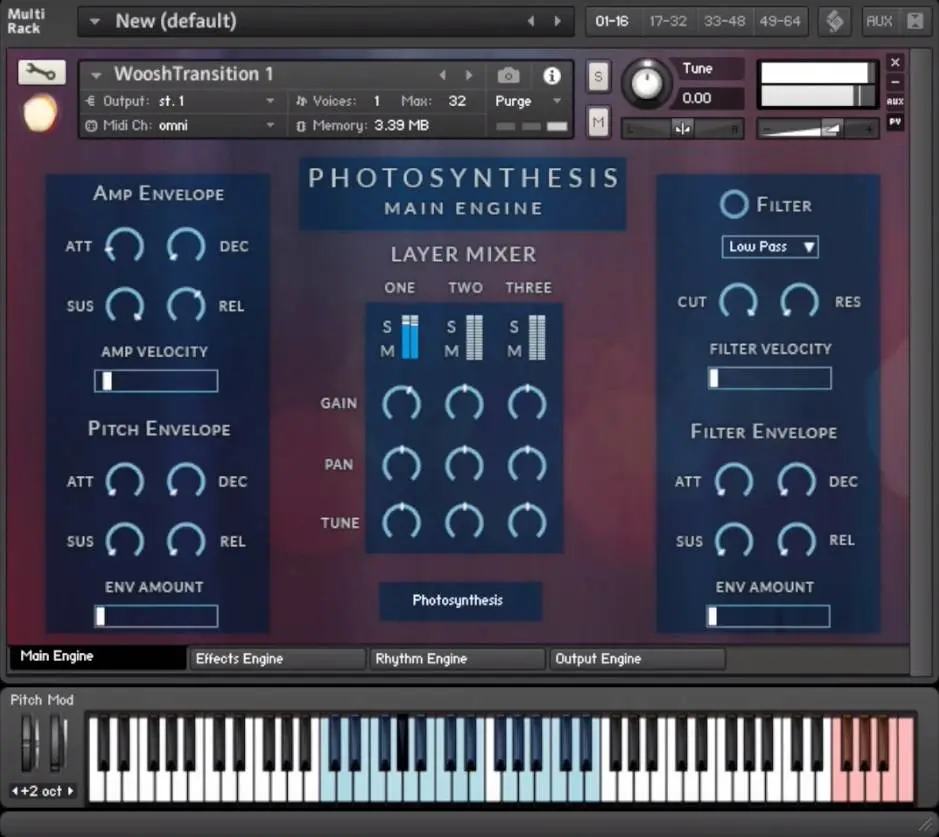
Task: Switch to the Rhythm Engine tab
Action: [x=458, y=659]
